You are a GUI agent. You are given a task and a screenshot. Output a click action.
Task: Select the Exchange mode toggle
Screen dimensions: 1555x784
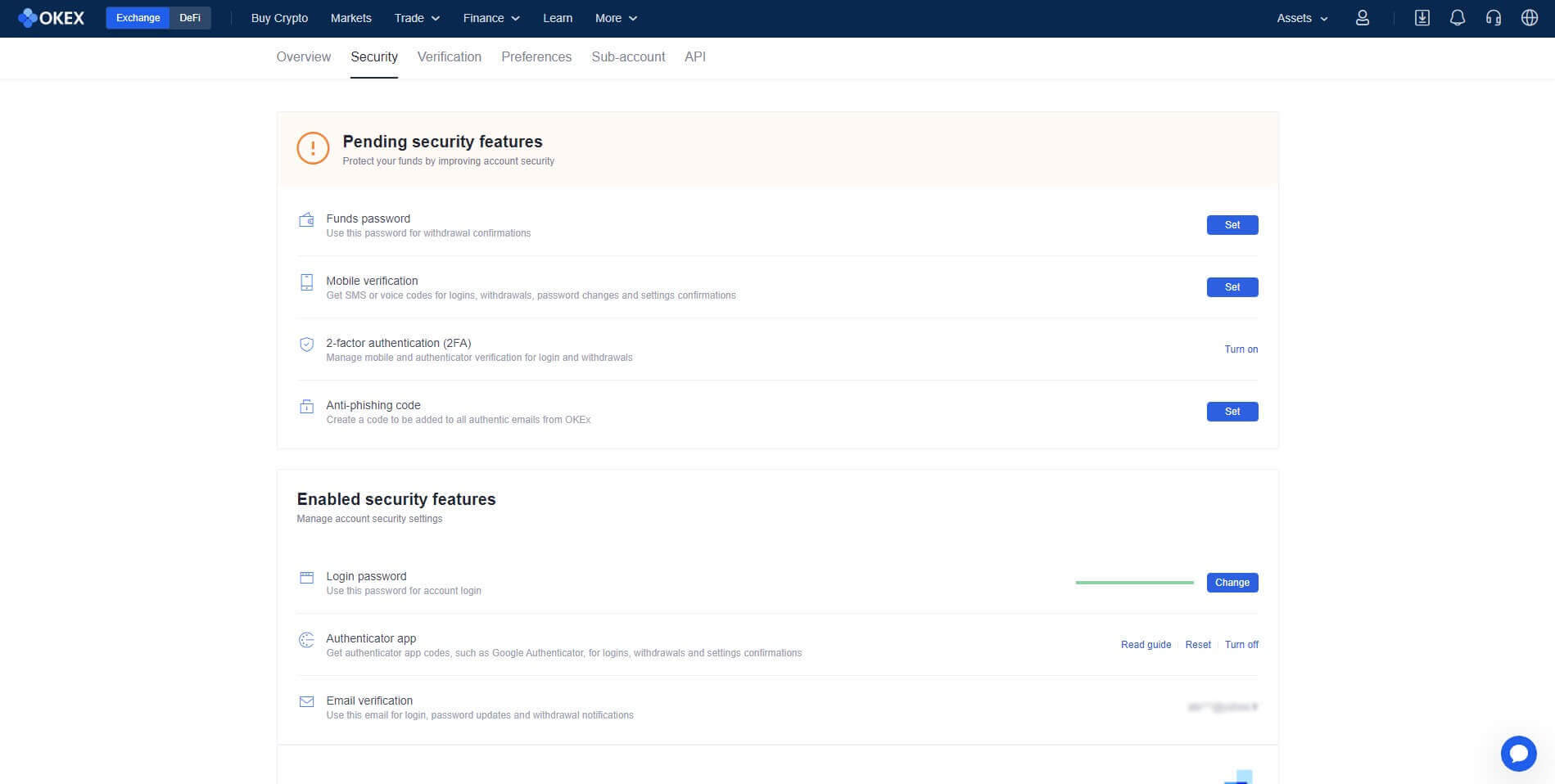point(138,18)
